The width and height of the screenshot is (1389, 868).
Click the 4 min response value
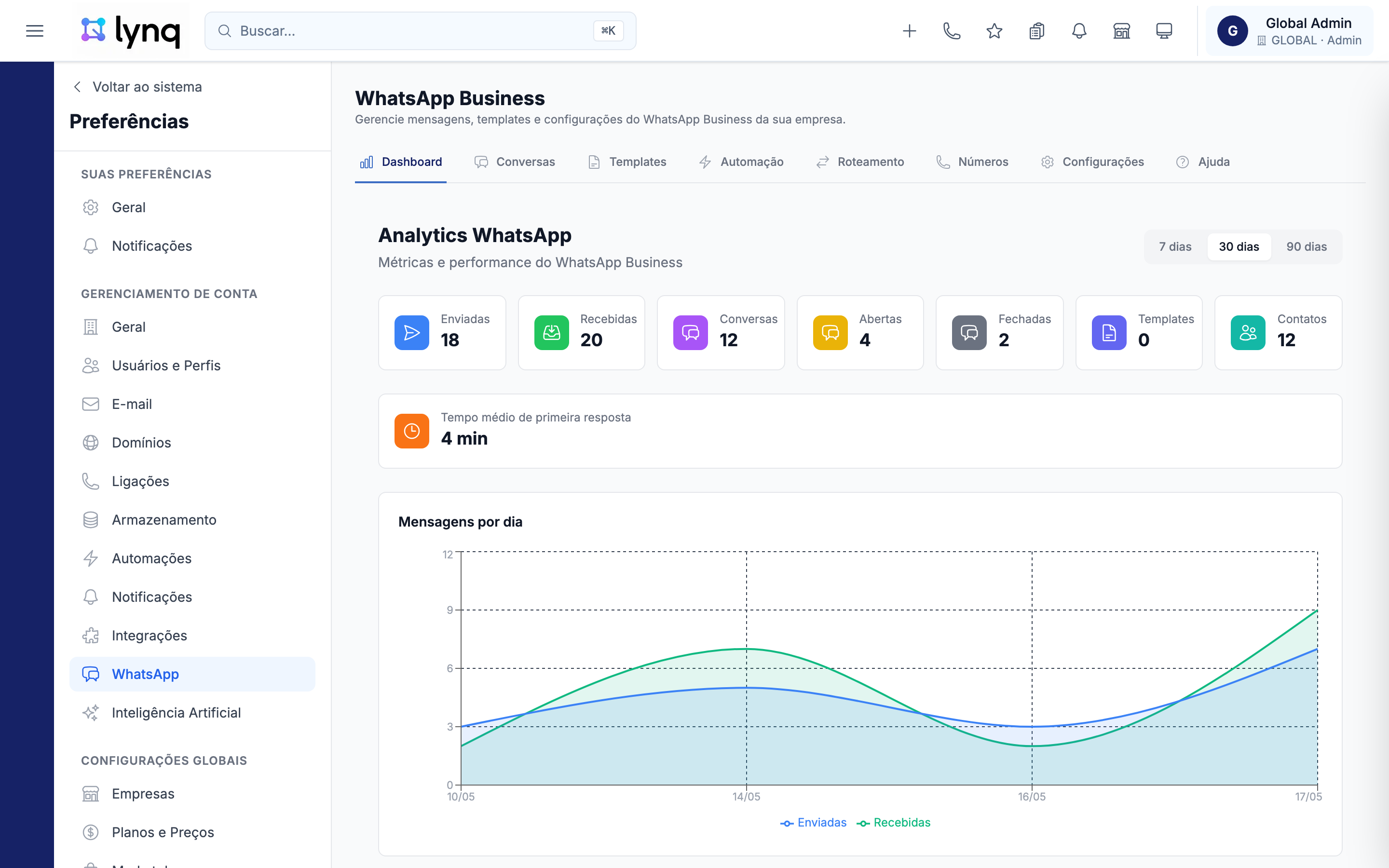tap(464, 439)
